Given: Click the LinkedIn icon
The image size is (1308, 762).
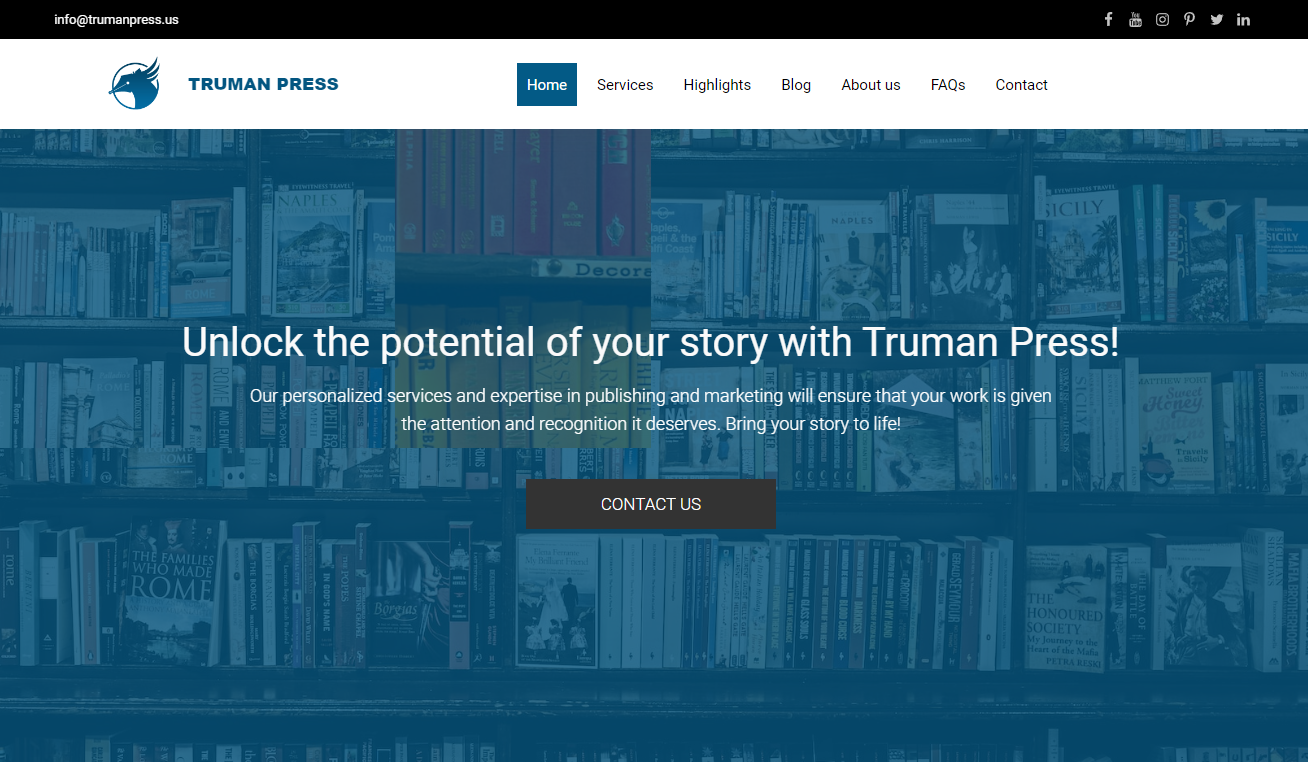Looking at the screenshot, I should tap(1243, 19).
